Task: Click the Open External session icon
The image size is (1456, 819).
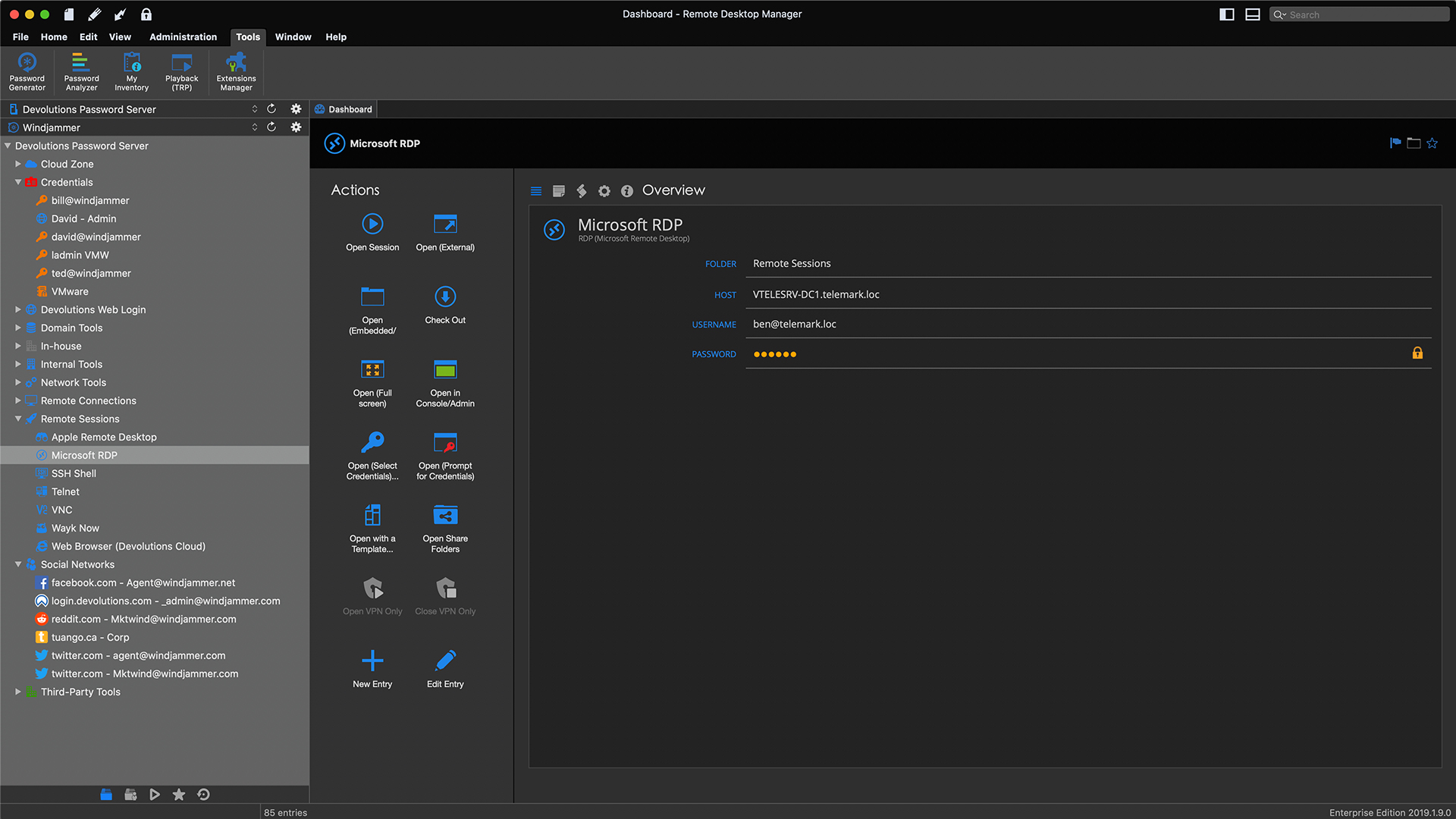Action: pos(444,224)
